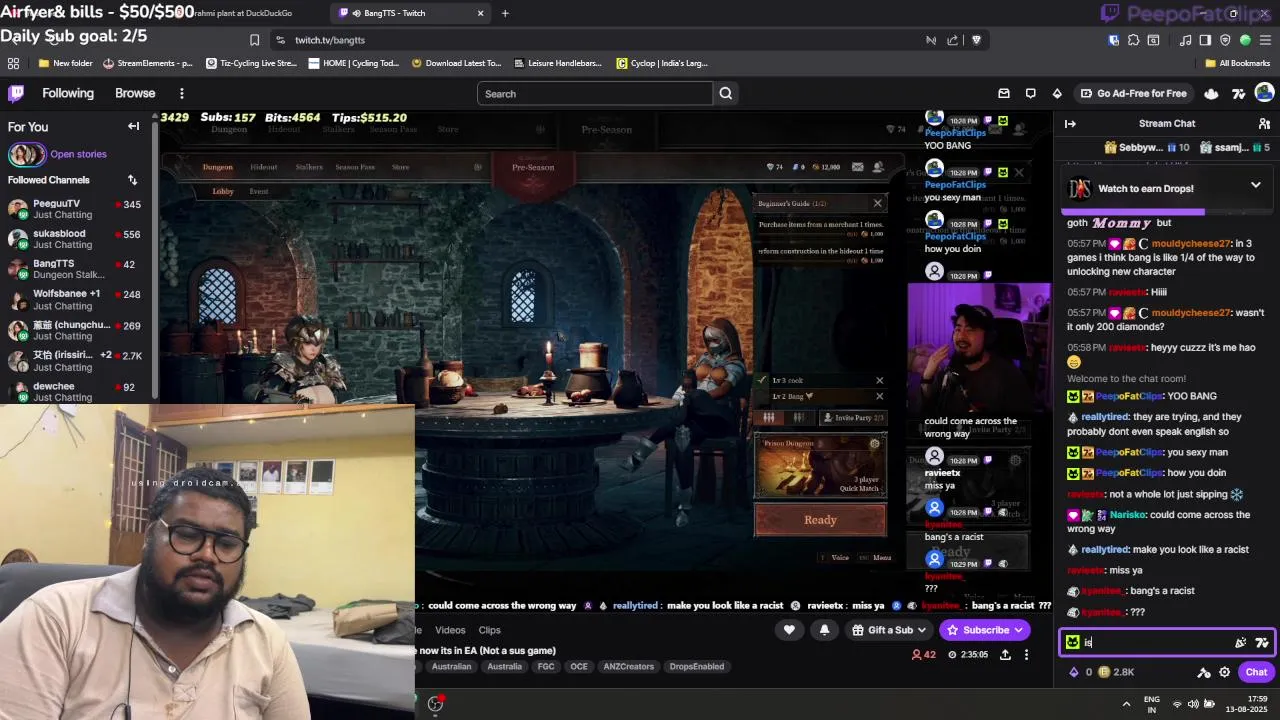Open chat settings gear icon

click(x=1224, y=672)
